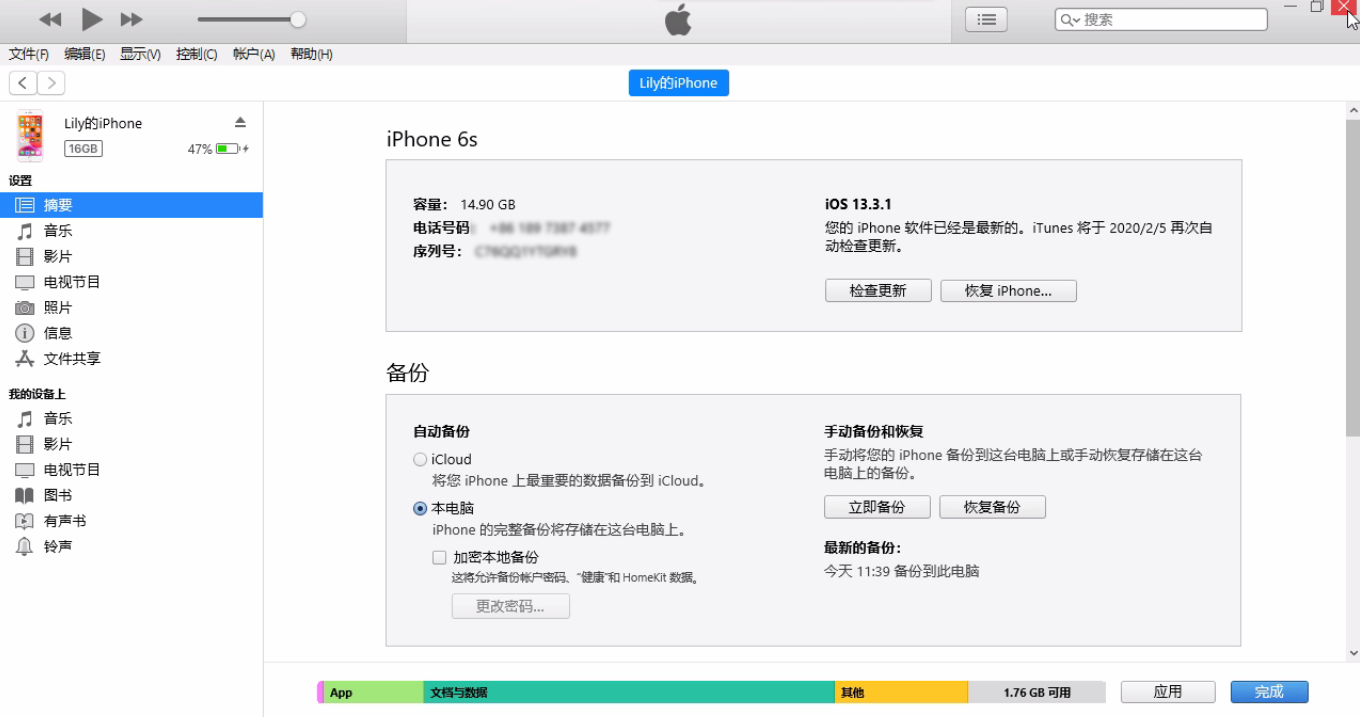Click the 立即备份 button

877,507
